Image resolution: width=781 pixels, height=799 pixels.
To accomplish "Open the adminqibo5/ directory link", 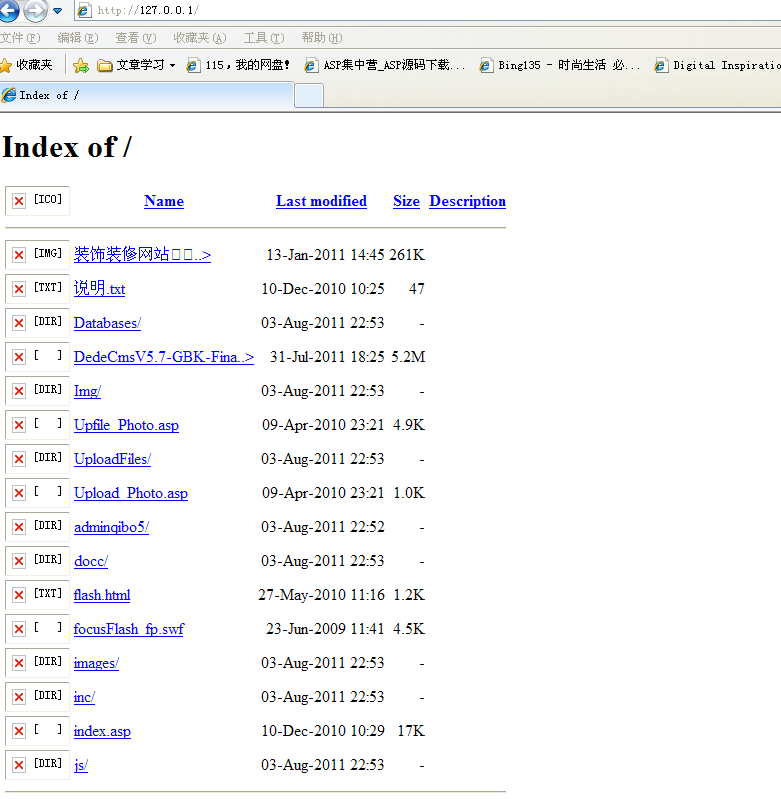I will tap(111, 527).
